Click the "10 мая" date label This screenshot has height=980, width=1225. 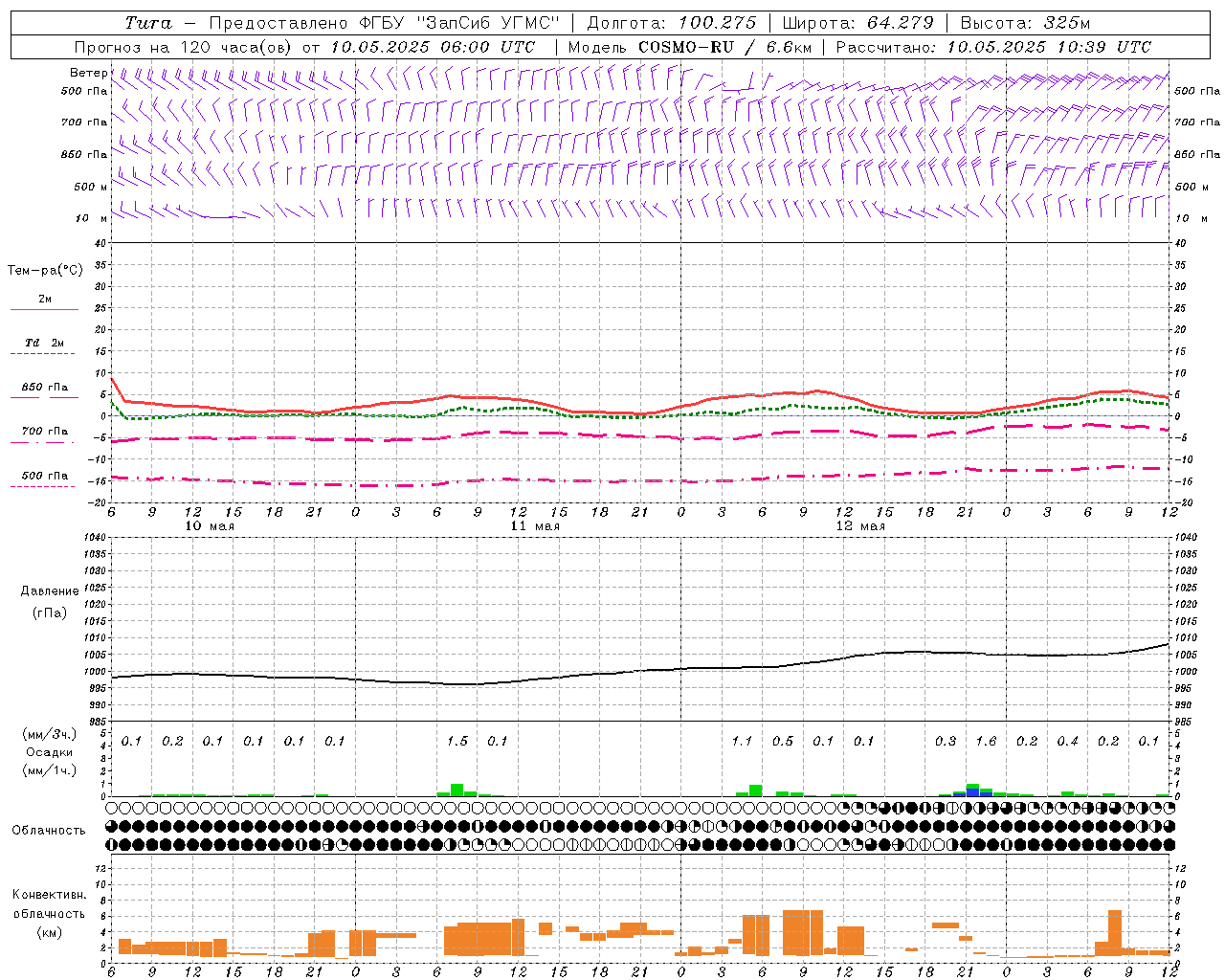coord(210,526)
